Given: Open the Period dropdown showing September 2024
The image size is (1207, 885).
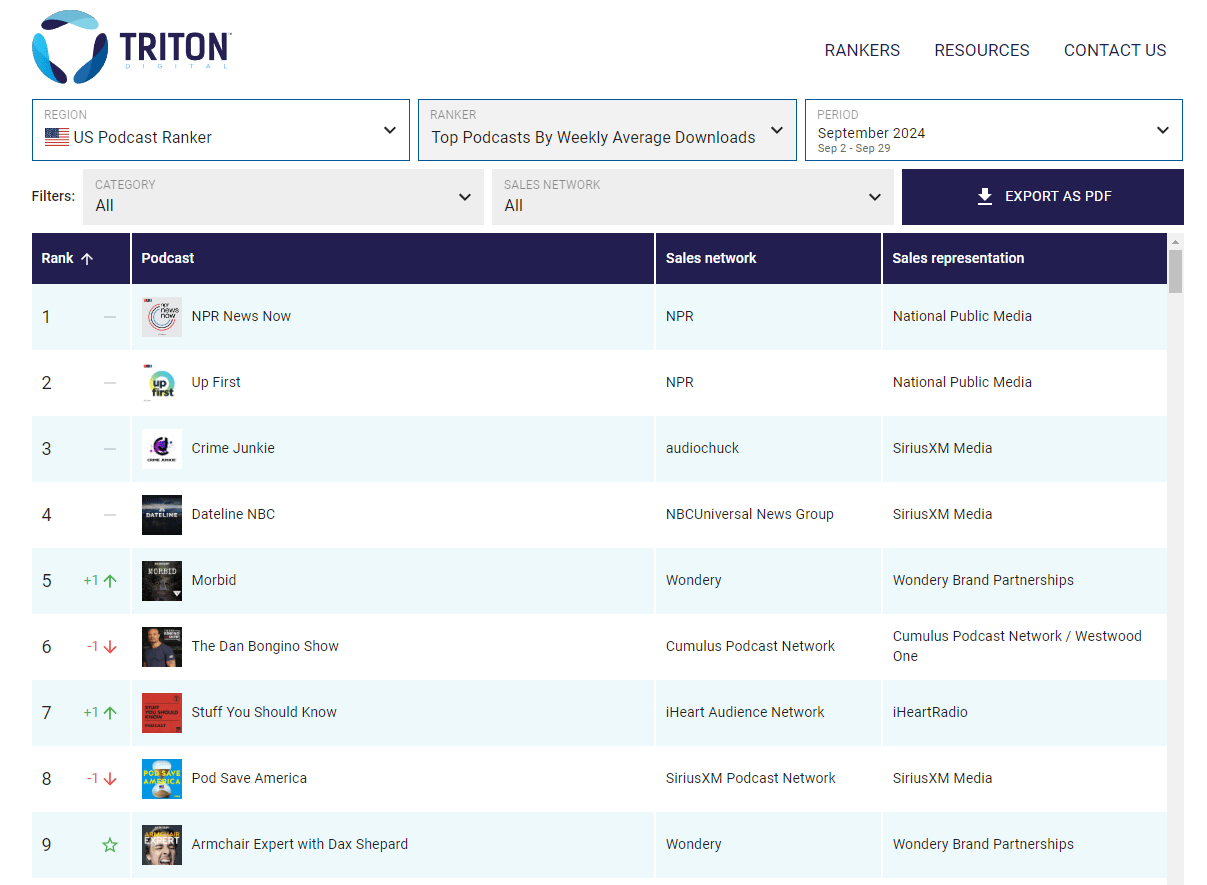Looking at the screenshot, I should click(x=993, y=130).
